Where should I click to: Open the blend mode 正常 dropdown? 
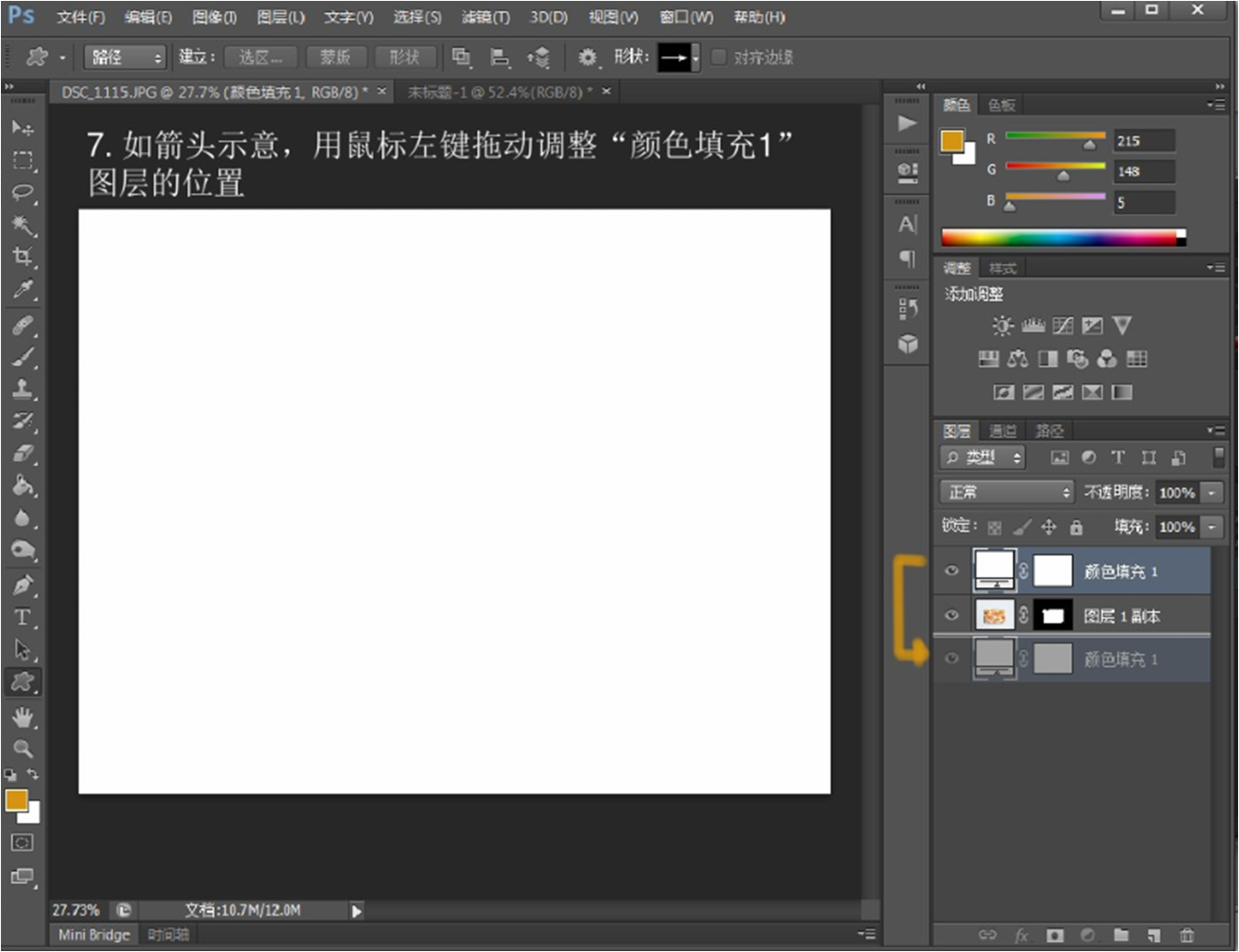[x=1006, y=492]
